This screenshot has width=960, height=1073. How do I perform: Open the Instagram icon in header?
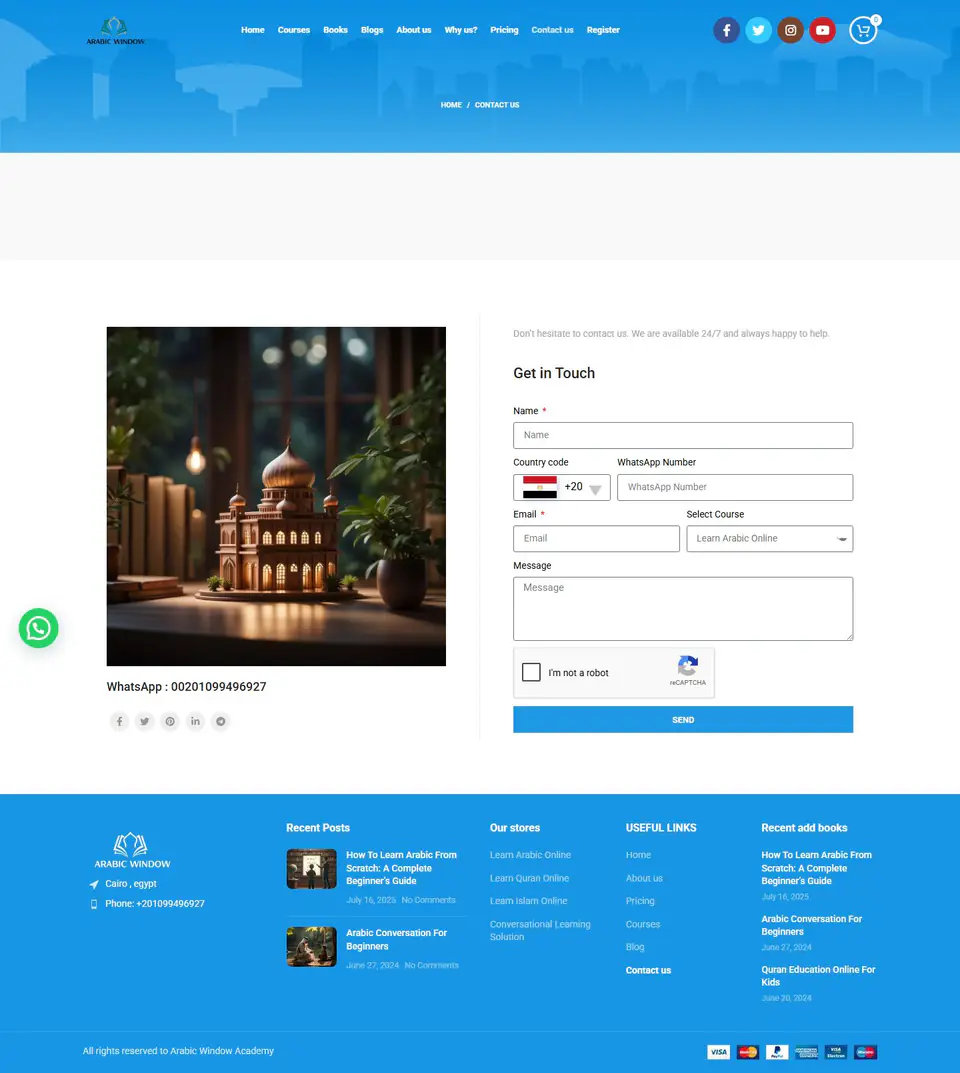tap(790, 30)
